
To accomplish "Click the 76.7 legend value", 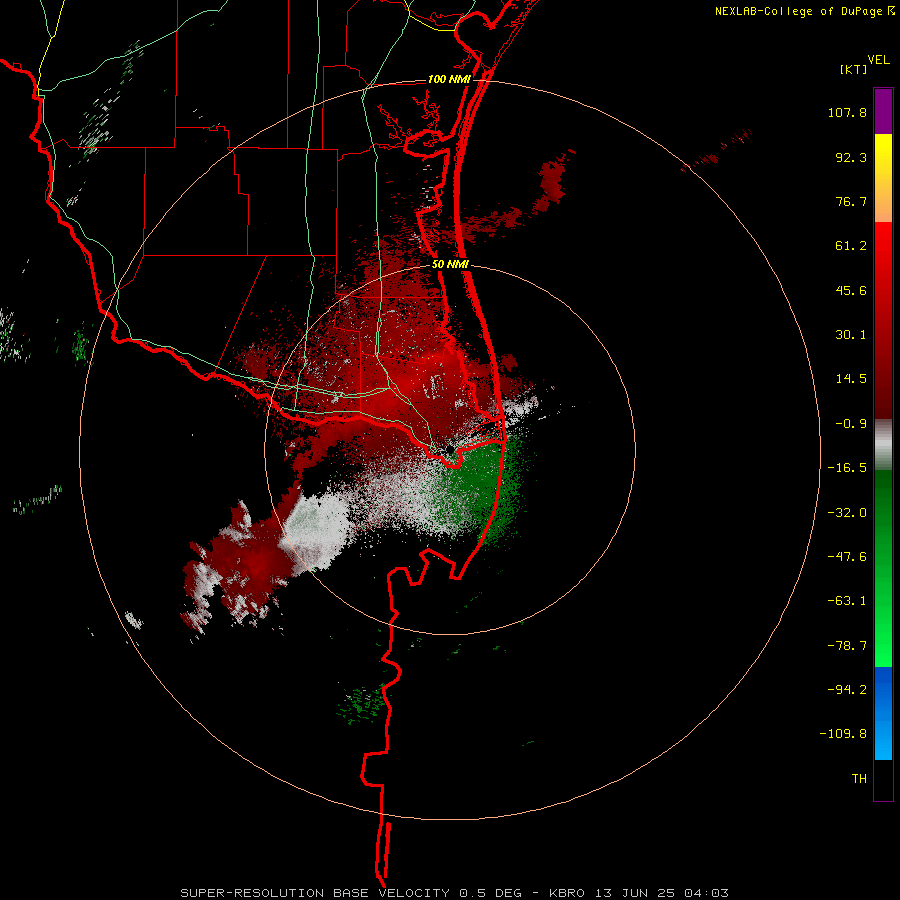I will pyautogui.click(x=851, y=201).
